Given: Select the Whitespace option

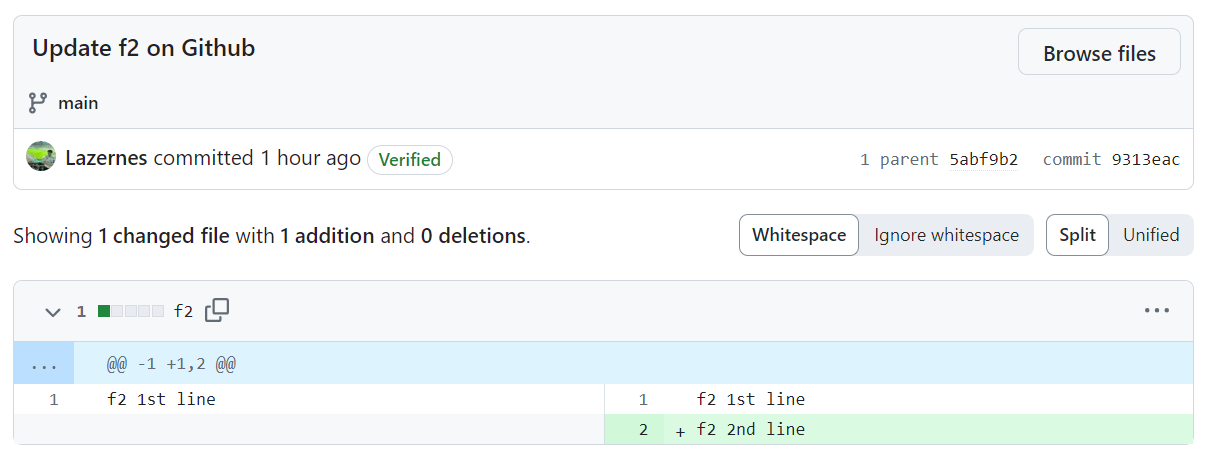Looking at the screenshot, I should [x=799, y=235].
